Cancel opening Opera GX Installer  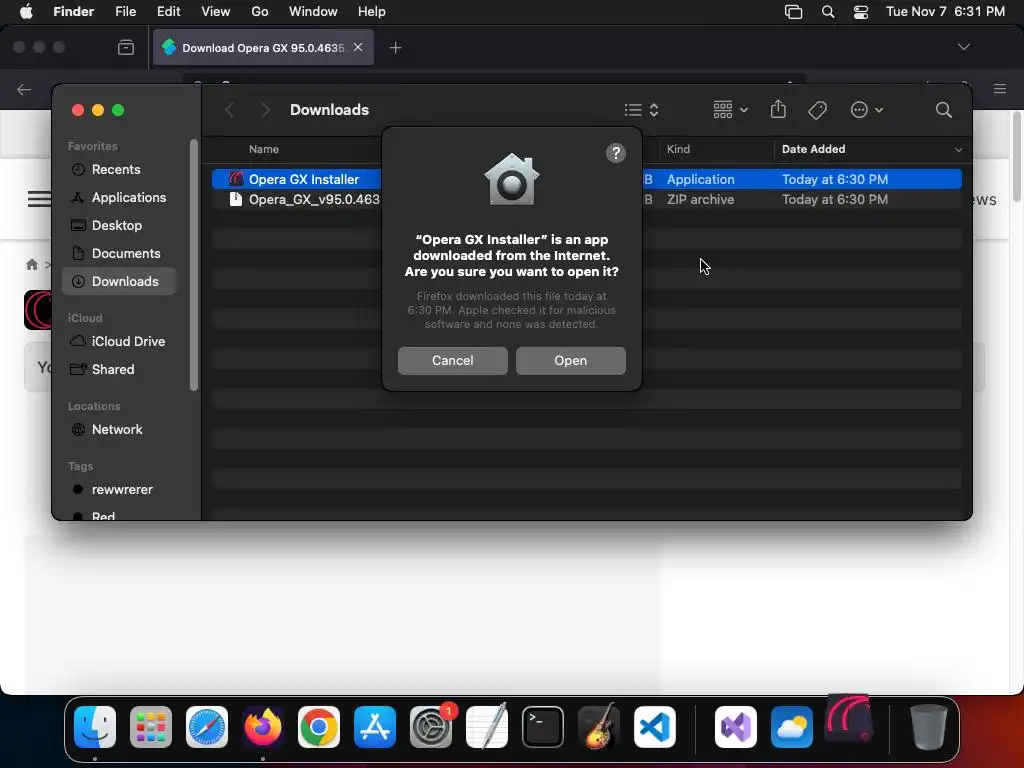point(452,360)
